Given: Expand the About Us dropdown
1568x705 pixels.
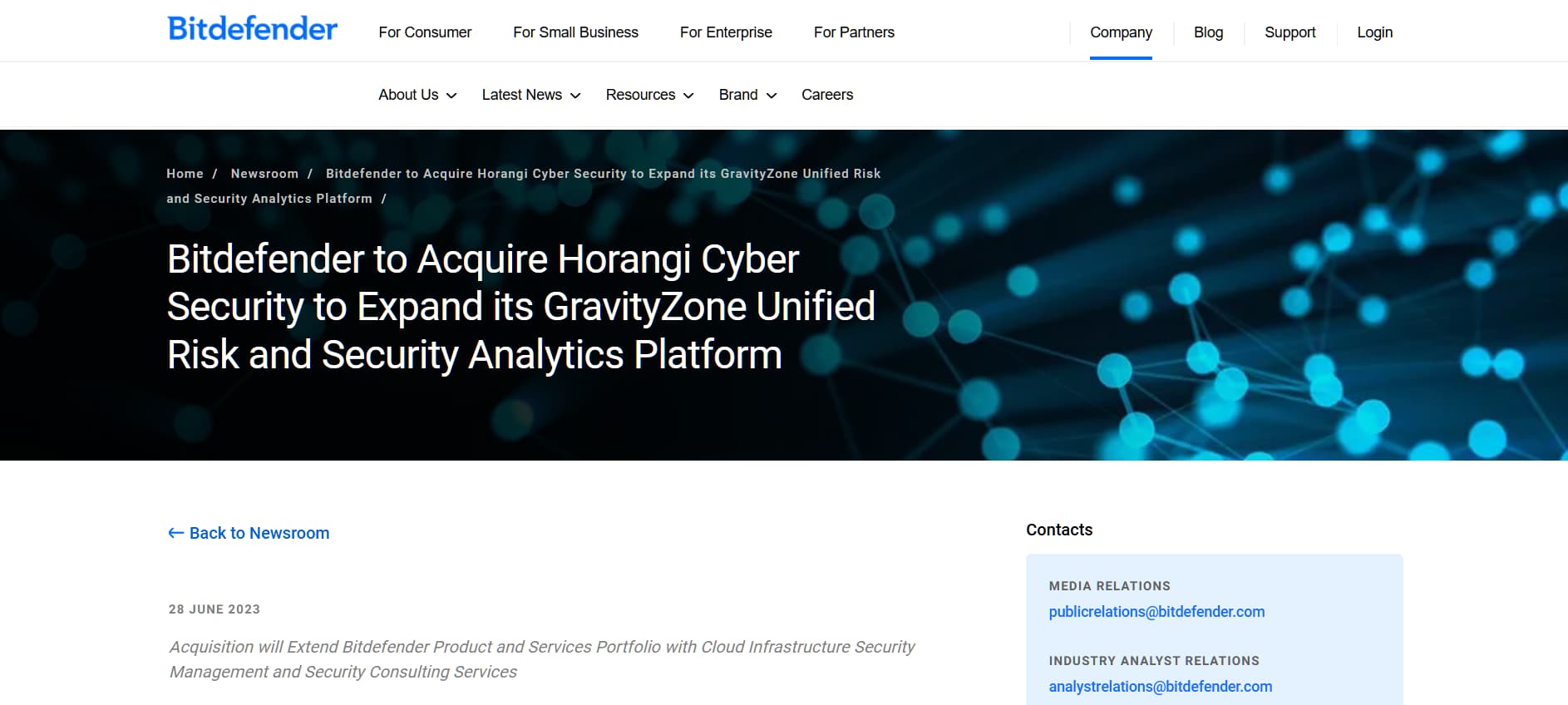Looking at the screenshot, I should 417,95.
